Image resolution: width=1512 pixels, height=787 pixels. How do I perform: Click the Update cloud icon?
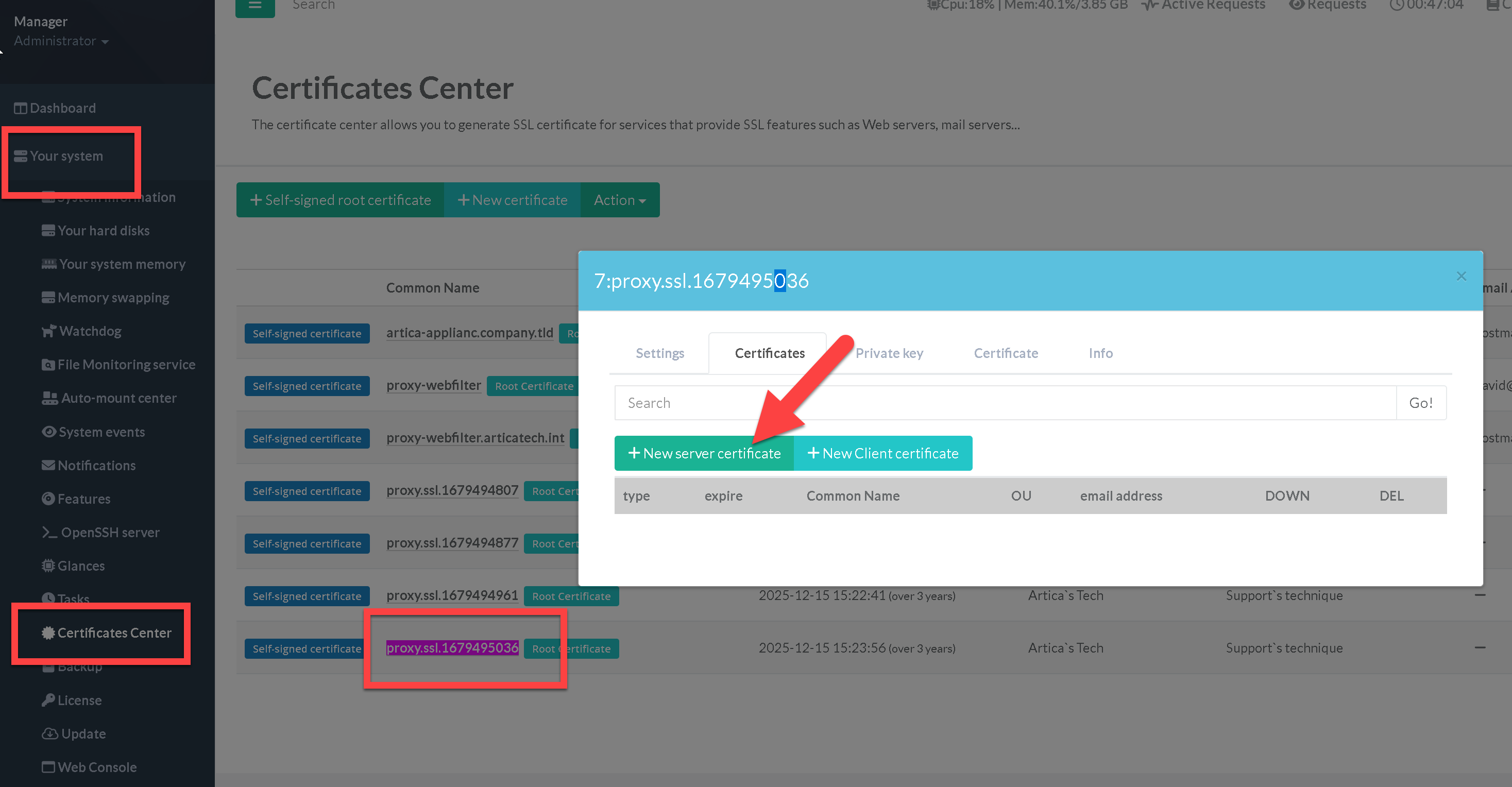pyautogui.click(x=50, y=733)
